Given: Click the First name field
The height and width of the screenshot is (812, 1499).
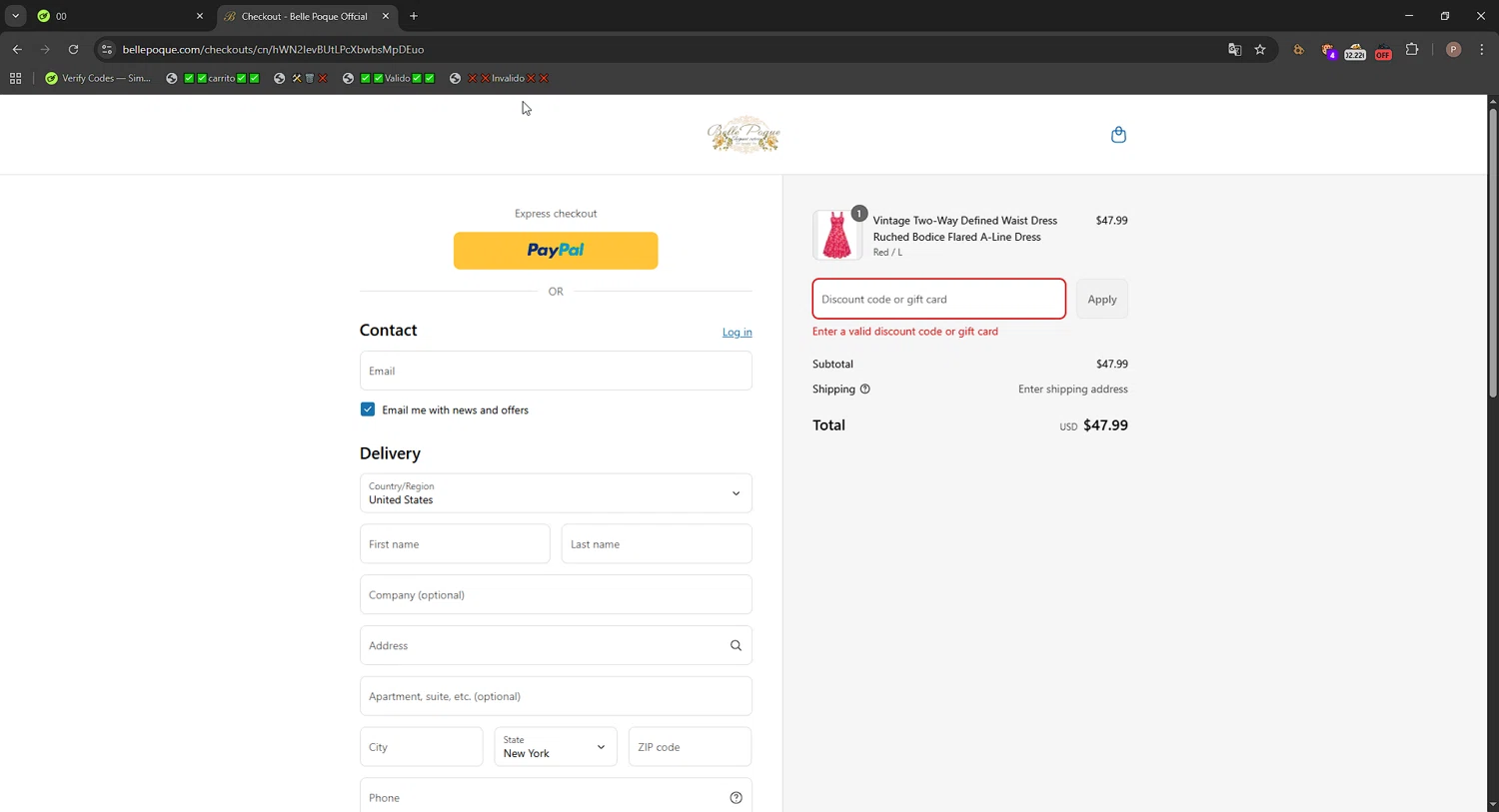Looking at the screenshot, I should [x=455, y=544].
